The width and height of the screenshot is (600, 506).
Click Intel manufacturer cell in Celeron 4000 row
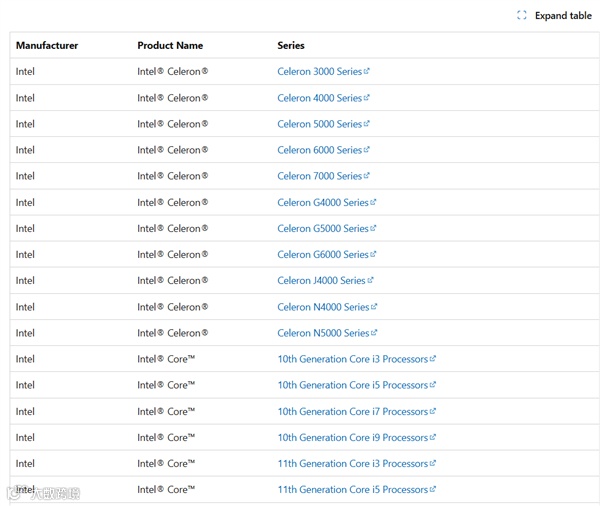pos(25,98)
